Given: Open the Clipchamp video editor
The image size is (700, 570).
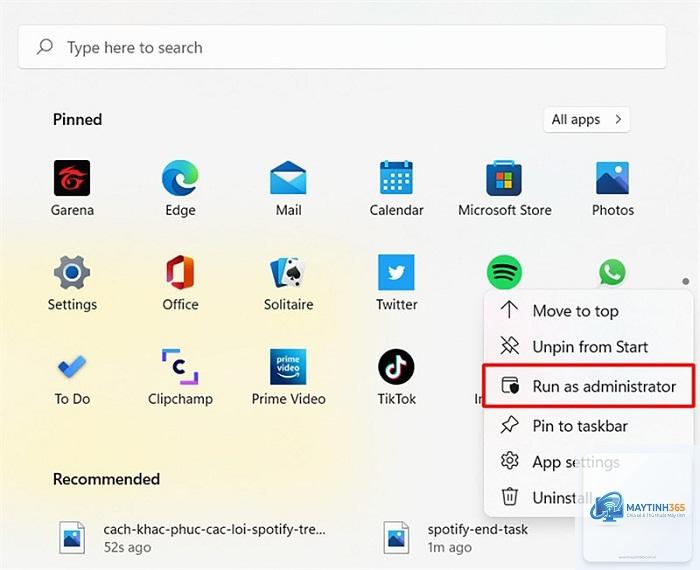Looking at the screenshot, I should coord(180,377).
